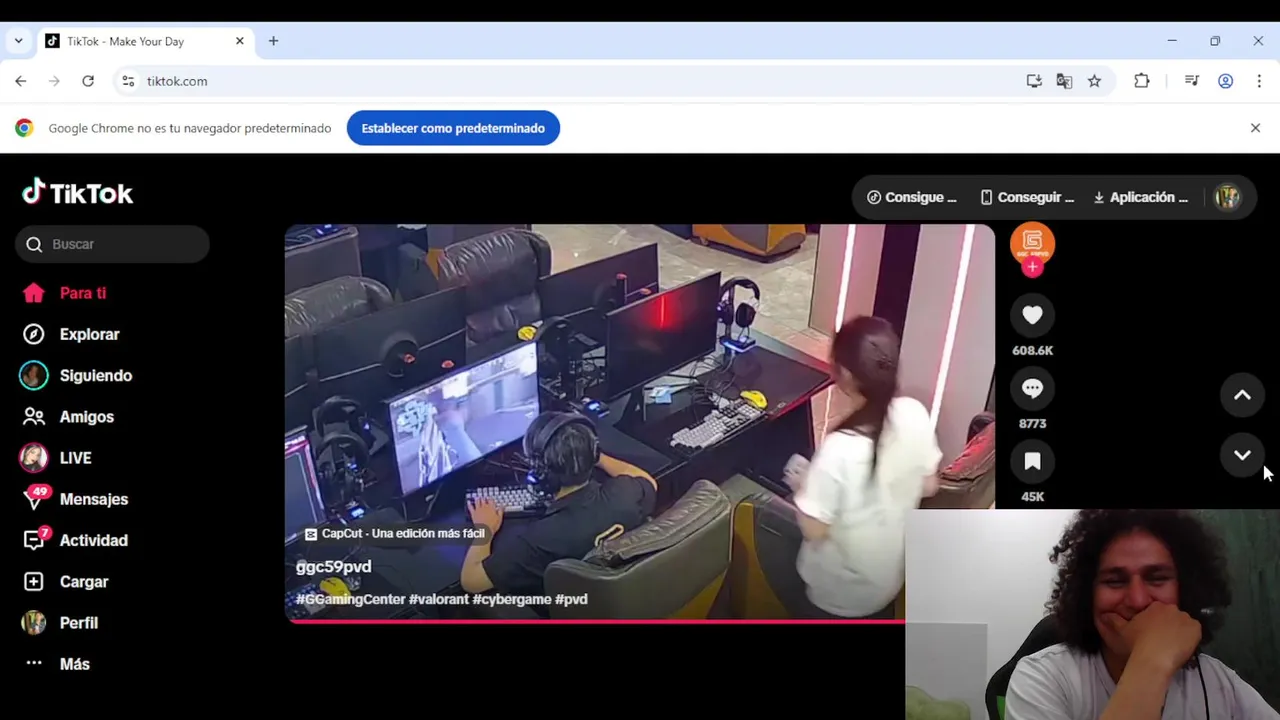Click the Buscar search field
The width and height of the screenshot is (1280, 720).
(x=112, y=244)
